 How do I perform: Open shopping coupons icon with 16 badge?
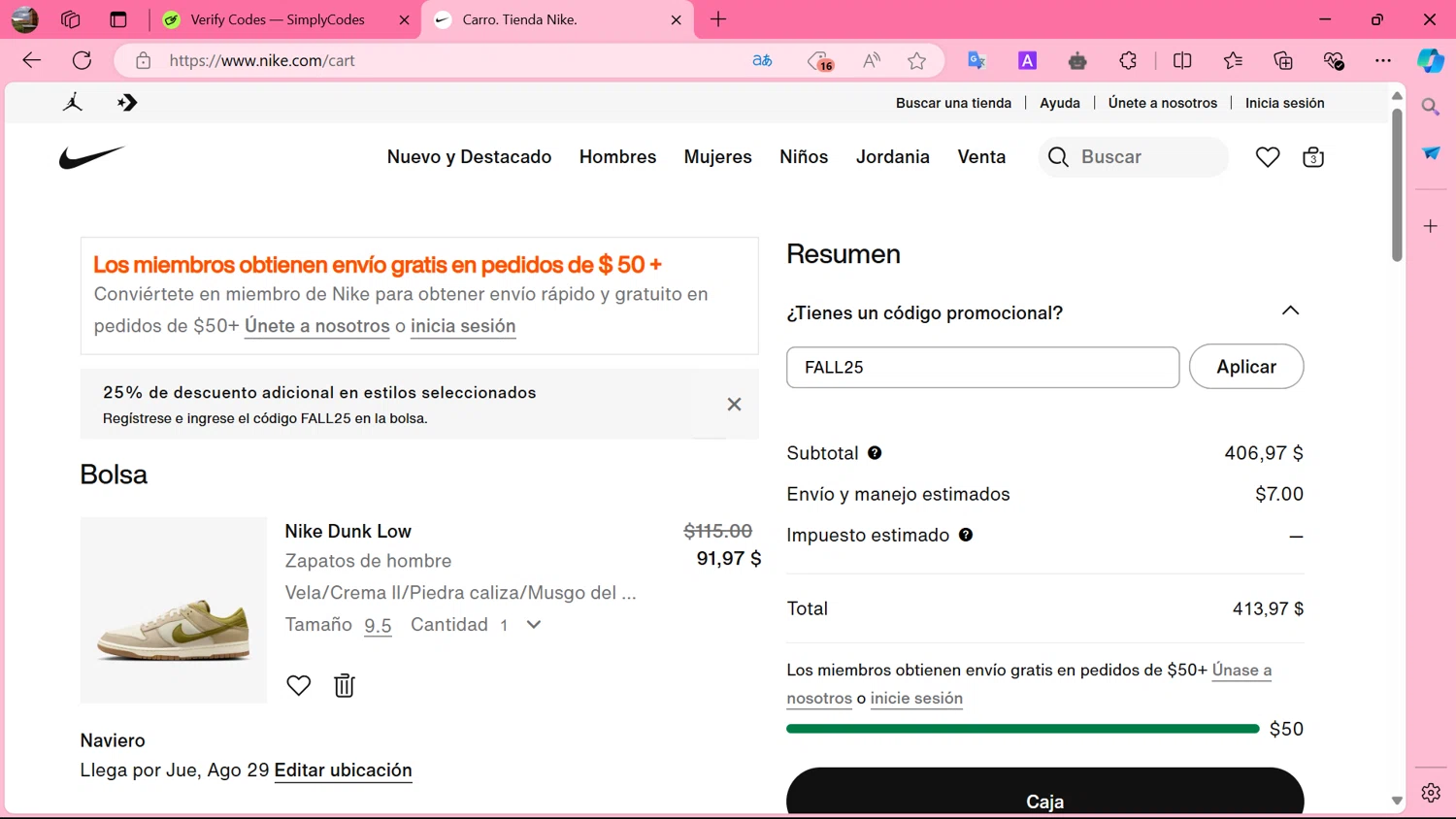(x=820, y=61)
